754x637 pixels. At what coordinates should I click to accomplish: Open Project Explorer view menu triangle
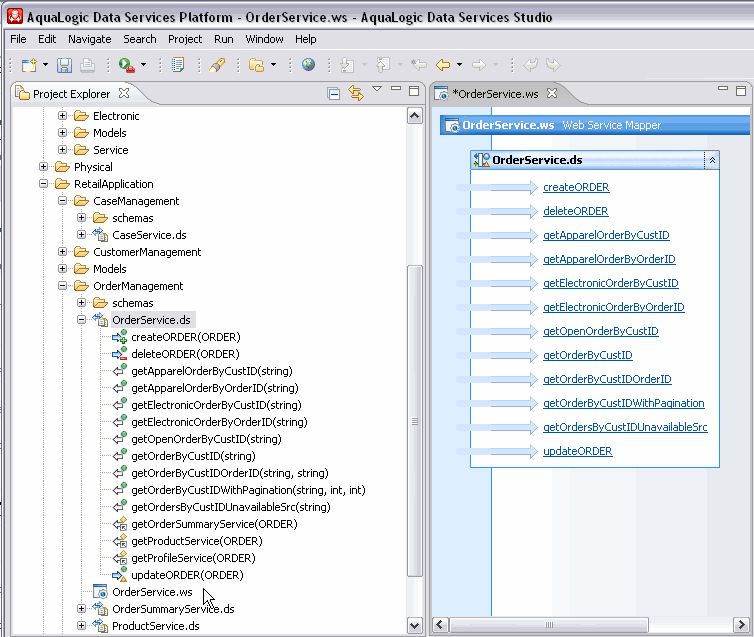pyautogui.click(x=377, y=89)
